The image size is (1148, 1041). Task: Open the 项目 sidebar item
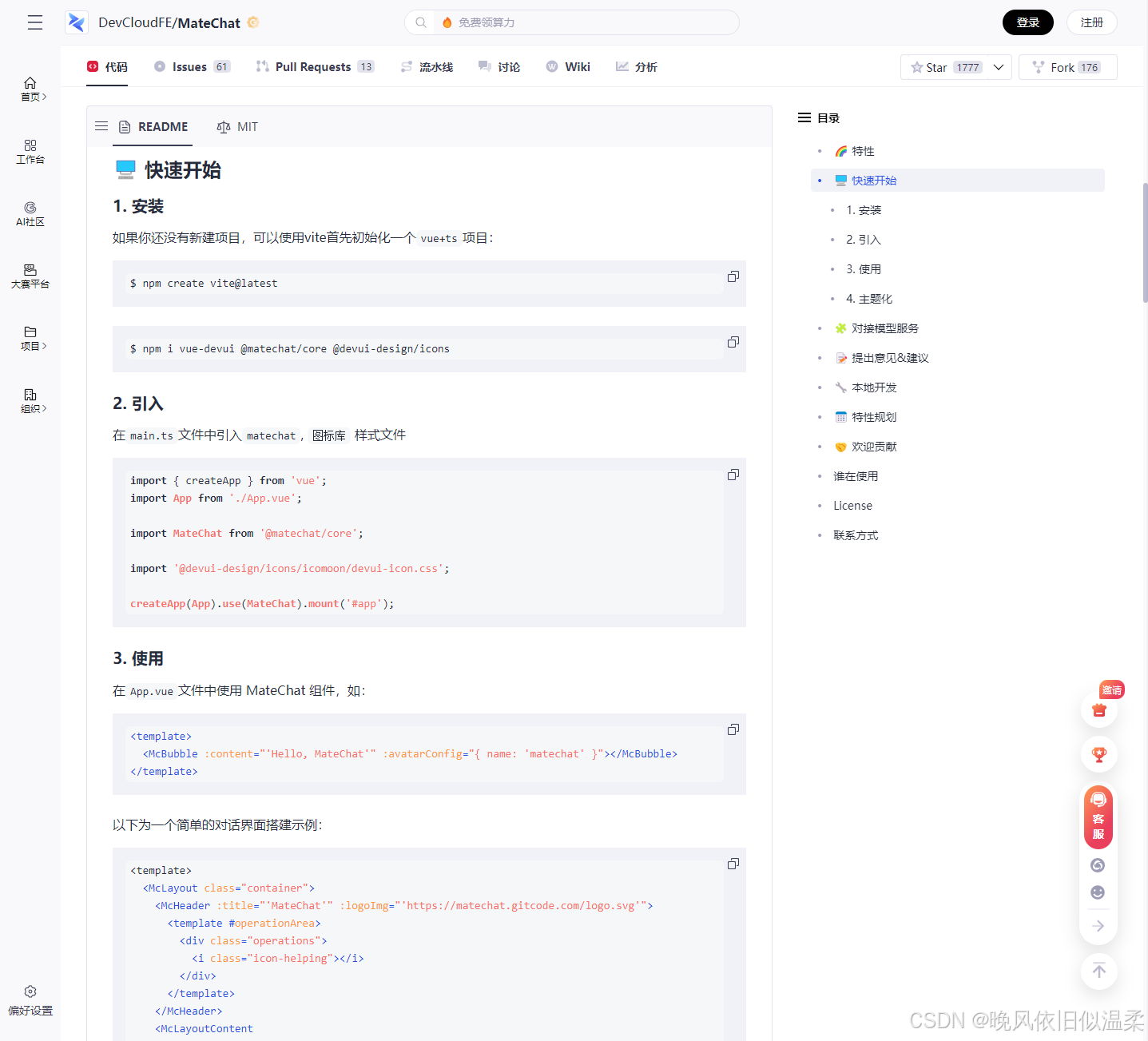[30, 338]
